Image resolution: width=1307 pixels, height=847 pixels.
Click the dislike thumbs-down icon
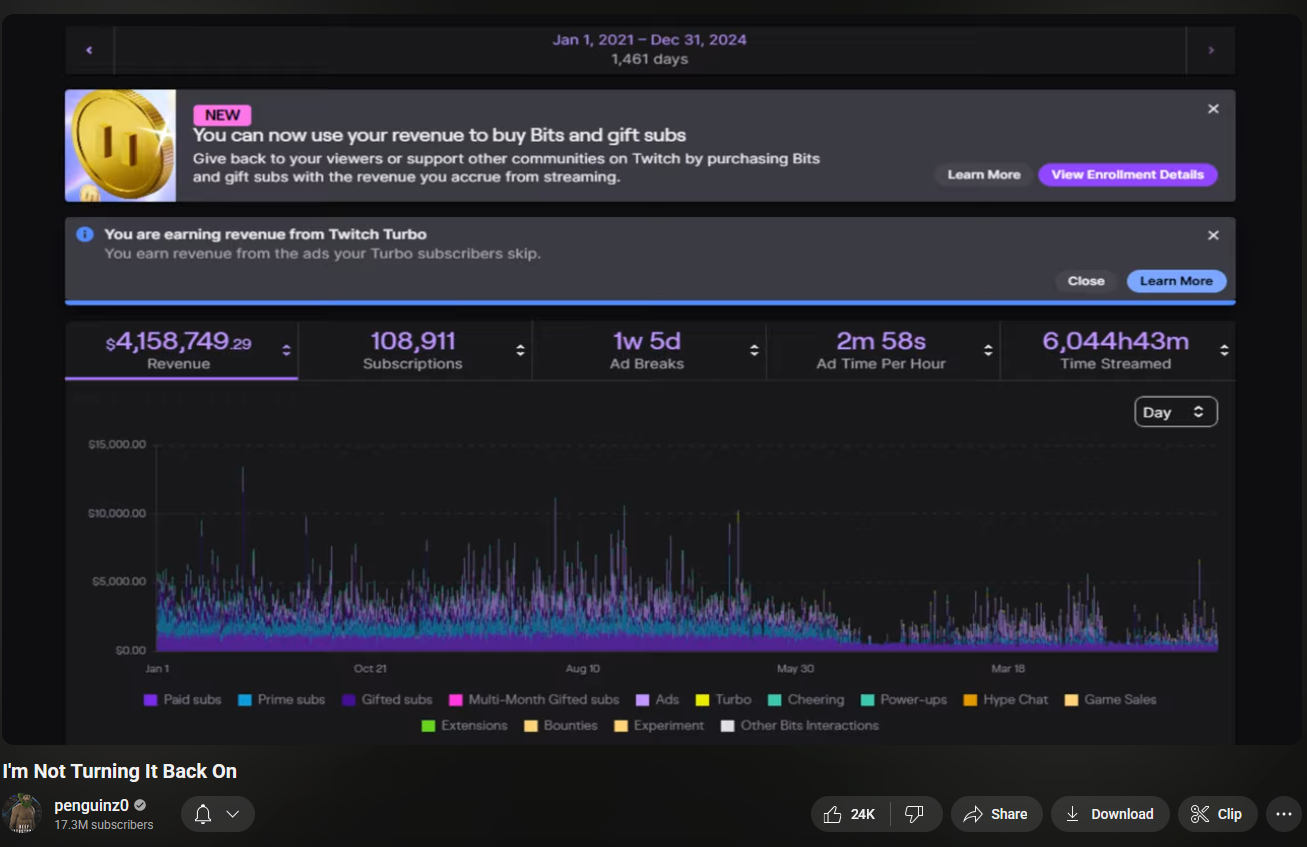tap(913, 814)
